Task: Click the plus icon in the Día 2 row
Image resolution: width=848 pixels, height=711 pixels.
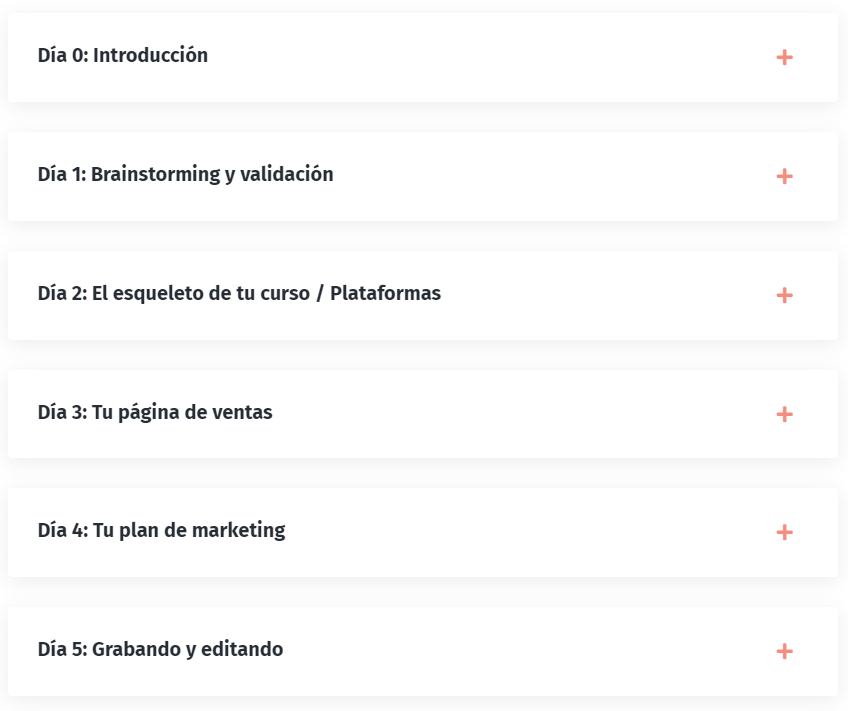Action: point(784,295)
